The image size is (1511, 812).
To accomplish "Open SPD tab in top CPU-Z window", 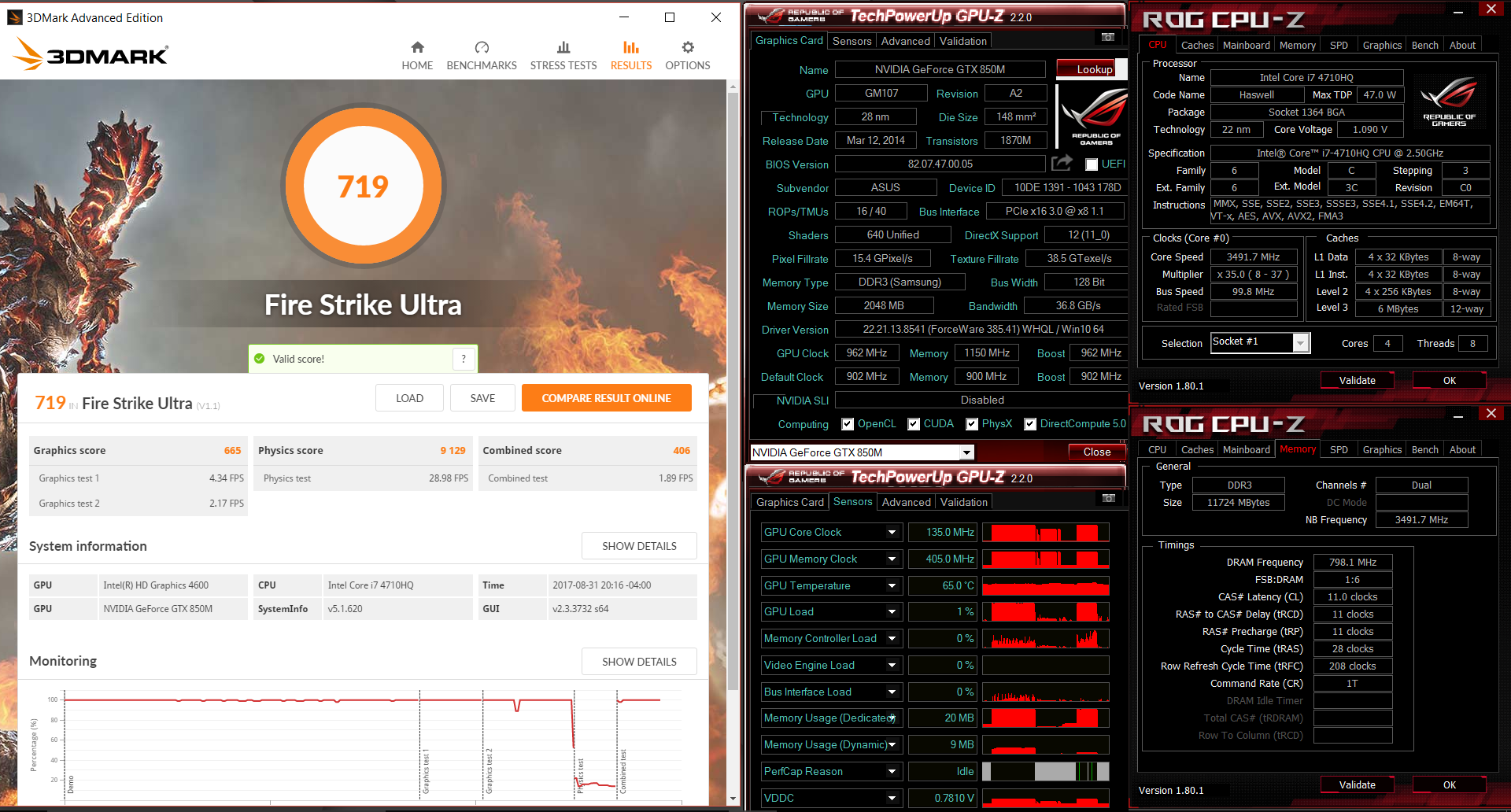I will [x=1339, y=46].
